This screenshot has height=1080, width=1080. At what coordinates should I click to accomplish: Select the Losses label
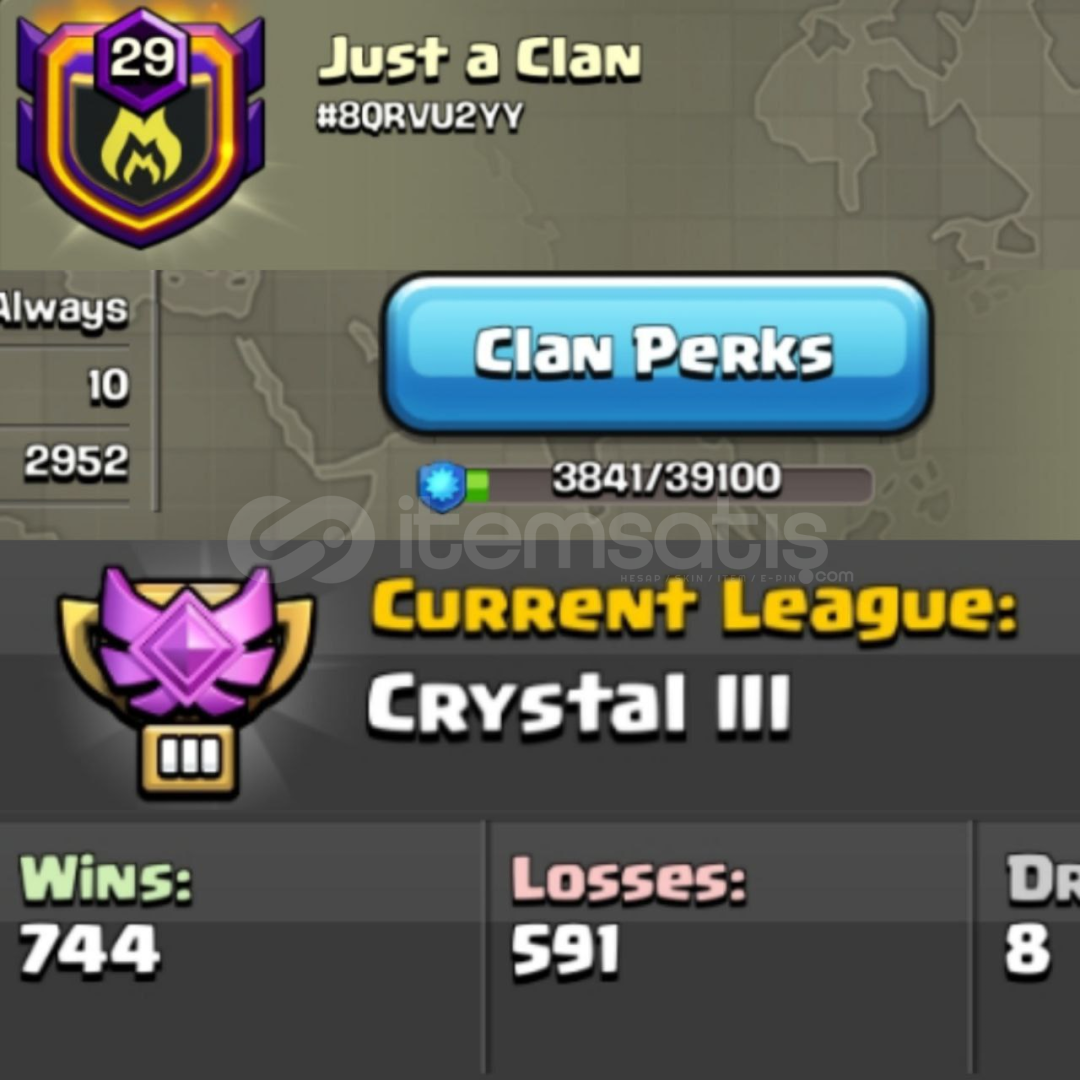pos(628,878)
